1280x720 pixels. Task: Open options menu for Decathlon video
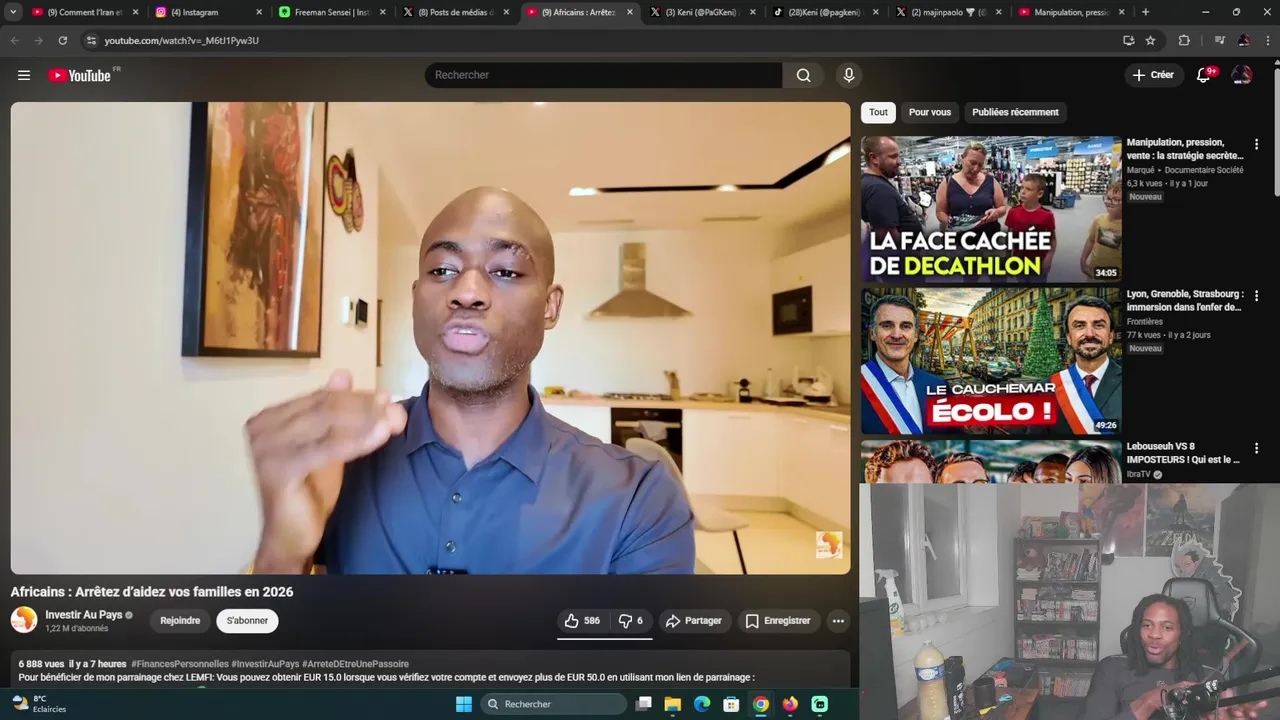(1257, 144)
